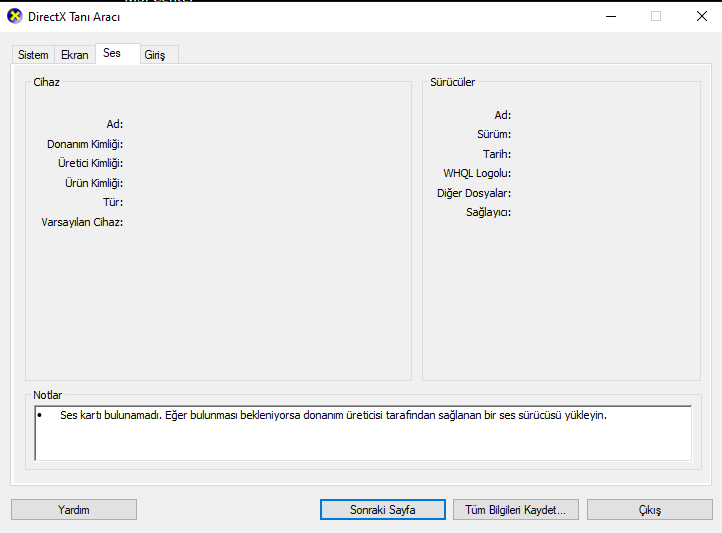Screen dimensions: 722x533
Task: Click the Ad label in Sürücüler group
Action: [503, 115]
